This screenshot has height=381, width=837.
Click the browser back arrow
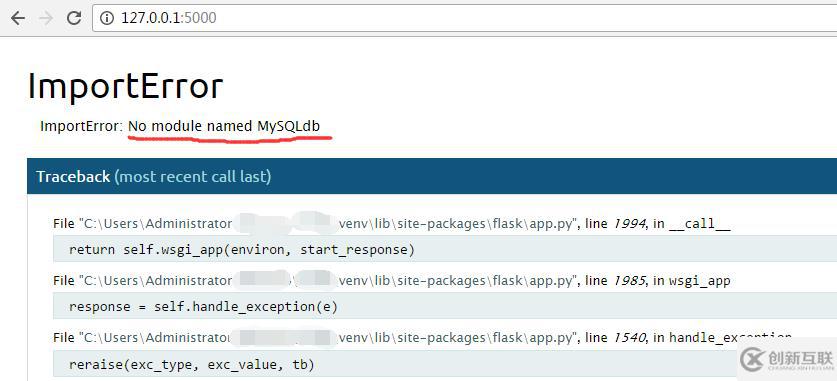click(x=18, y=18)
